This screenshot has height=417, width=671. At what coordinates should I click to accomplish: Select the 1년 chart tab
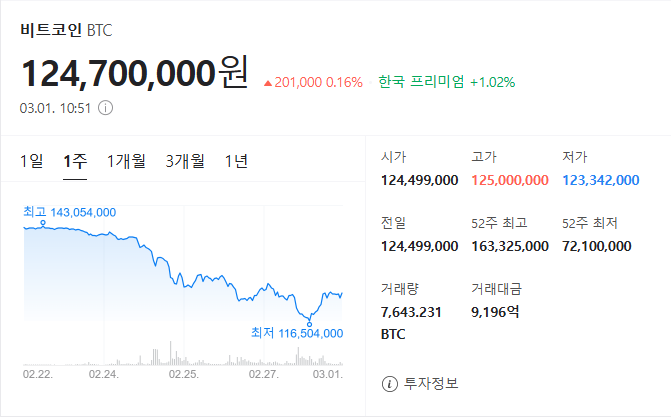tap(237, 160)
